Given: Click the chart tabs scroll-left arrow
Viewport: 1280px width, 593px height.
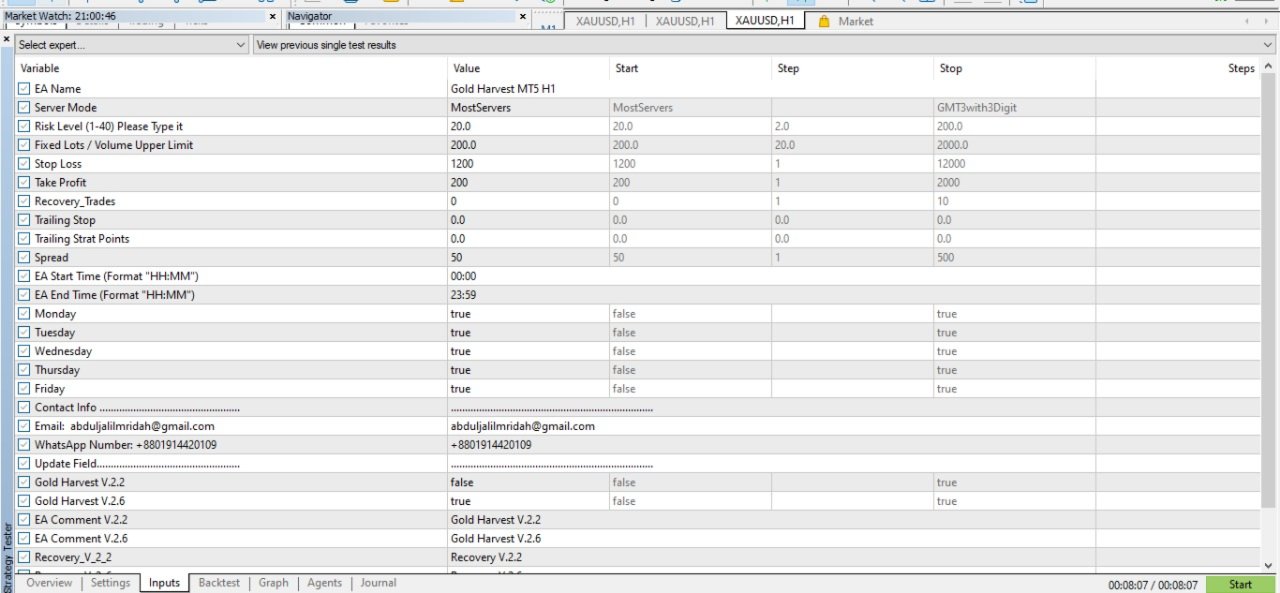Looking at the screenshot, I should click(x=1247, y=21).
